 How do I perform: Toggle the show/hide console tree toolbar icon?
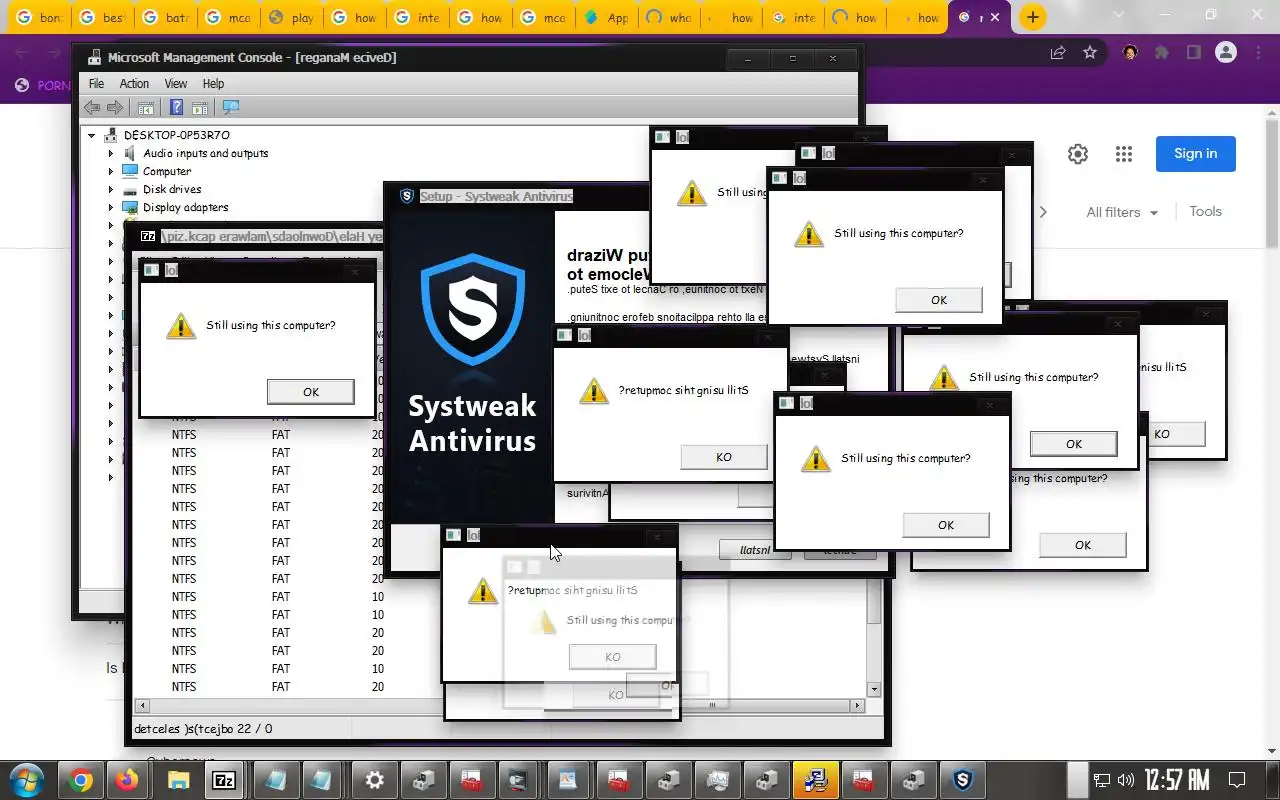[145, 107]
